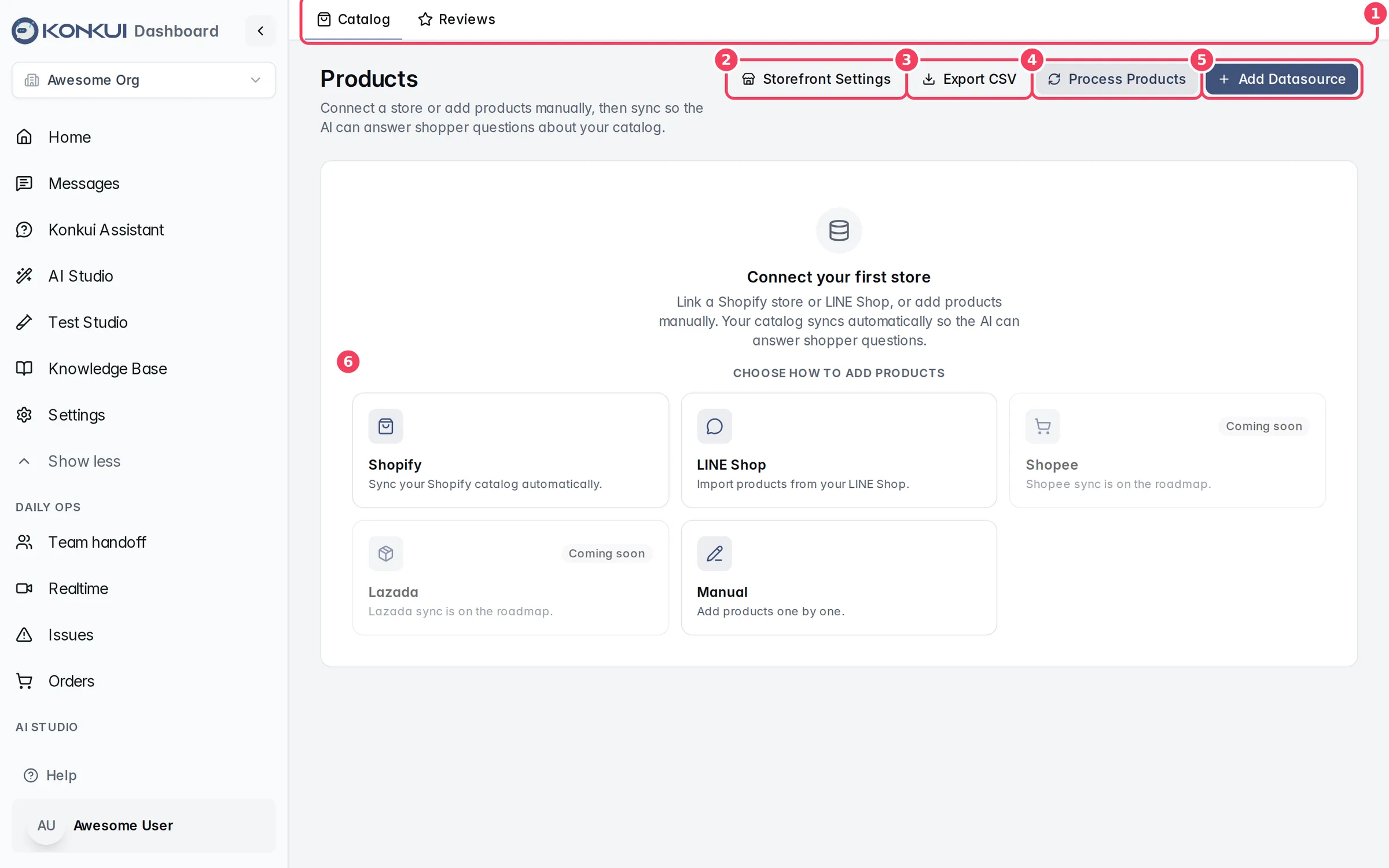Image resolution: width=1389 pixels, height=868 pixels.
Task: Click the Team handoff people icon
Action: pos(24,542)
